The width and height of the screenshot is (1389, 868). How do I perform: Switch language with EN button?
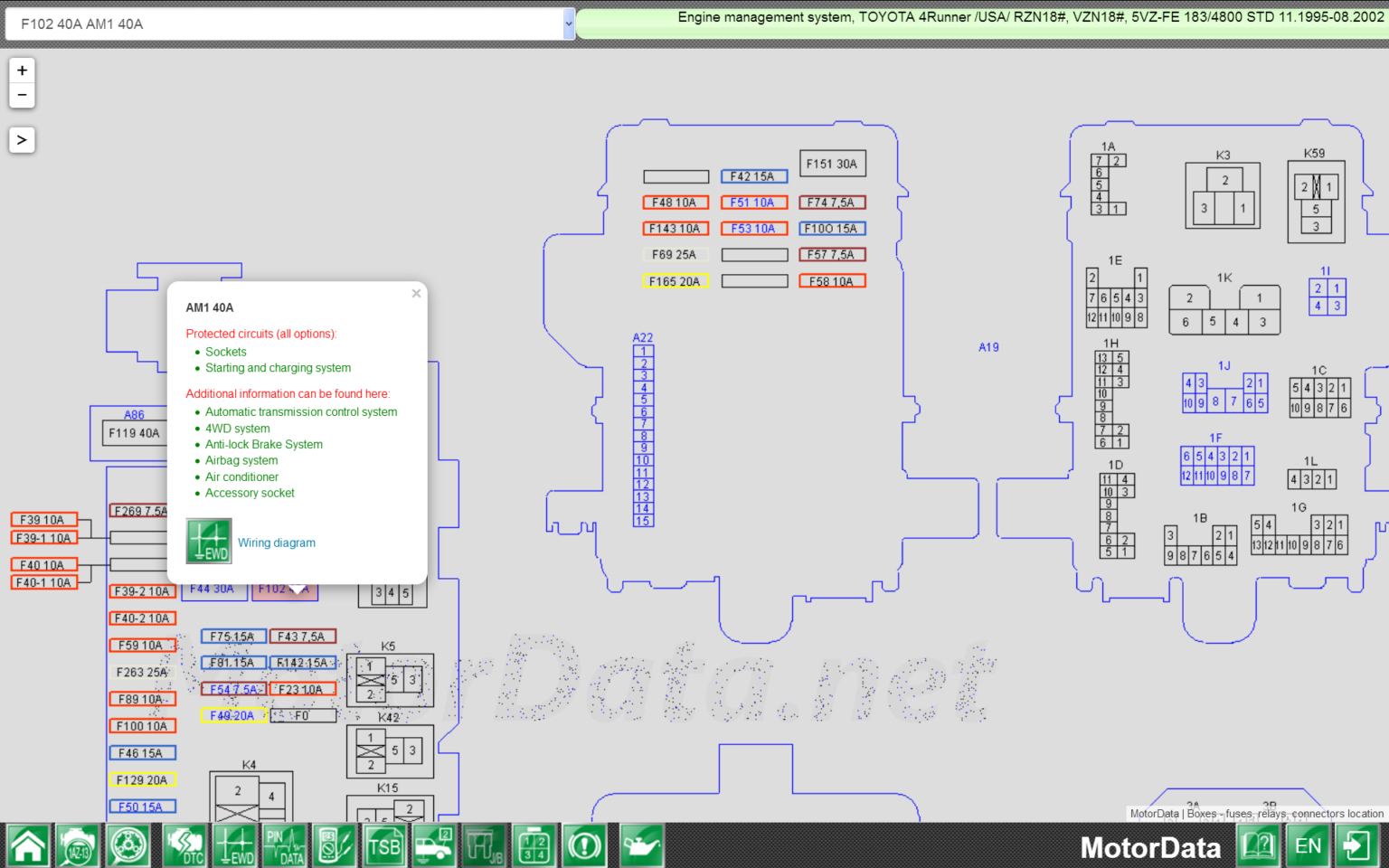[x=1308, y=846]
